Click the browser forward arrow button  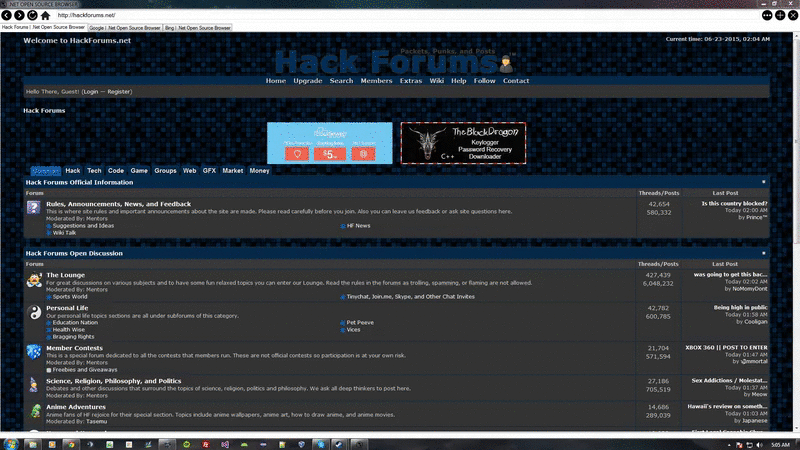tap(19, 15)
